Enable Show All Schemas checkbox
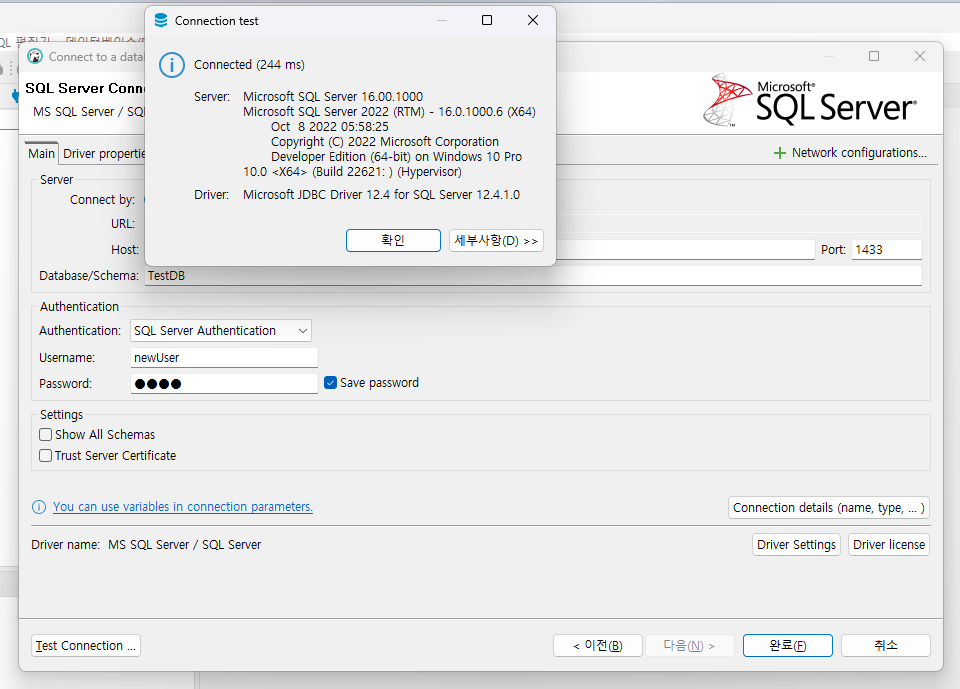This screenshot has width=960, height=689. (x=45, y=435)
